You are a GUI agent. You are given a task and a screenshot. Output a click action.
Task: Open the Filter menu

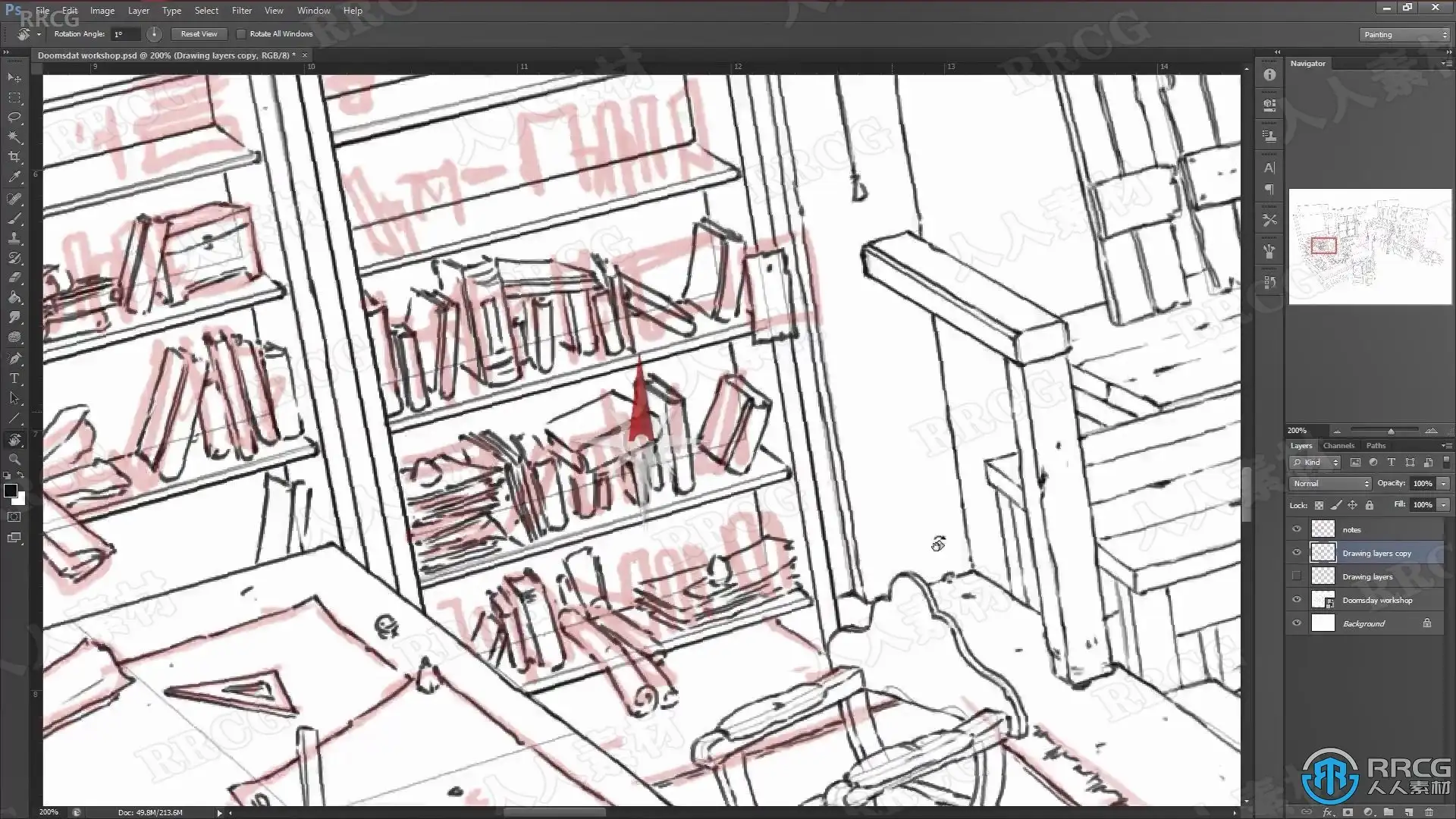pos(241,11)
